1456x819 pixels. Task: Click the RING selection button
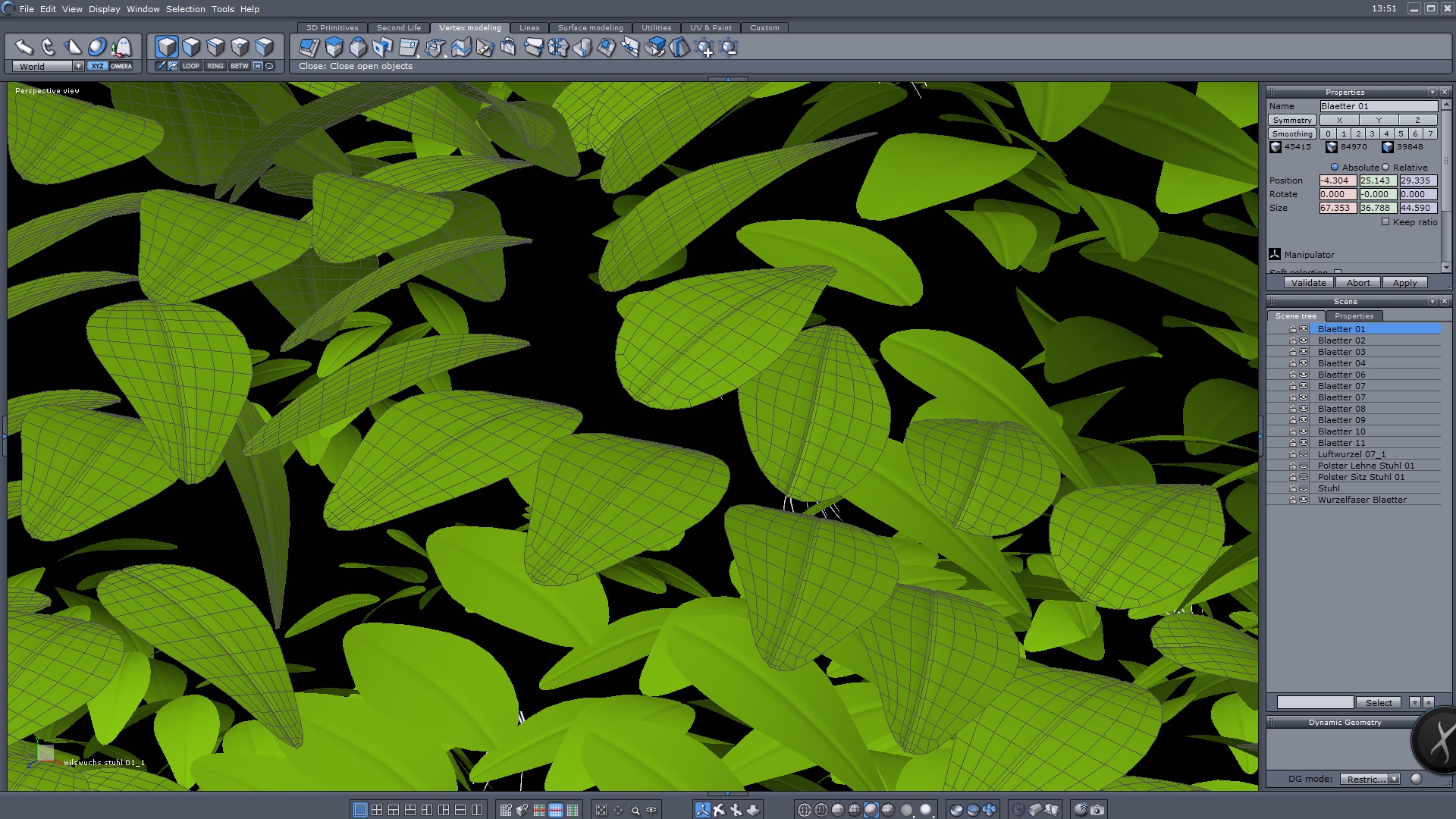pyautogui.click(x=215, y=66)
